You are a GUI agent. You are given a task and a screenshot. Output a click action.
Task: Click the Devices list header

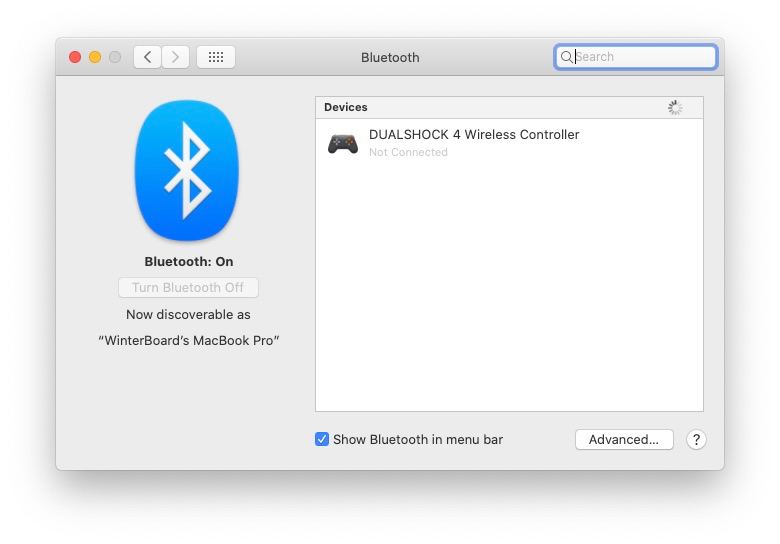click(509, 107)
